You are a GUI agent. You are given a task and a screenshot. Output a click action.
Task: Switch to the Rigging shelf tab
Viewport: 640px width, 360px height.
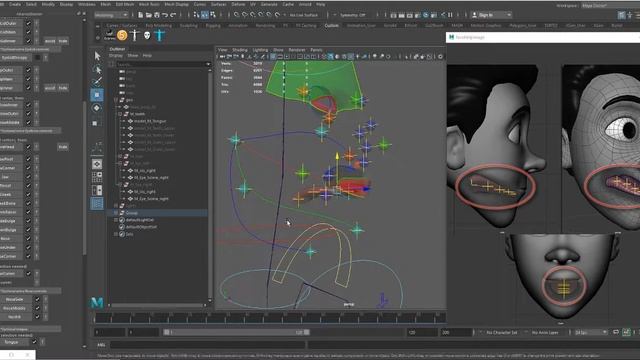[213, 26]
